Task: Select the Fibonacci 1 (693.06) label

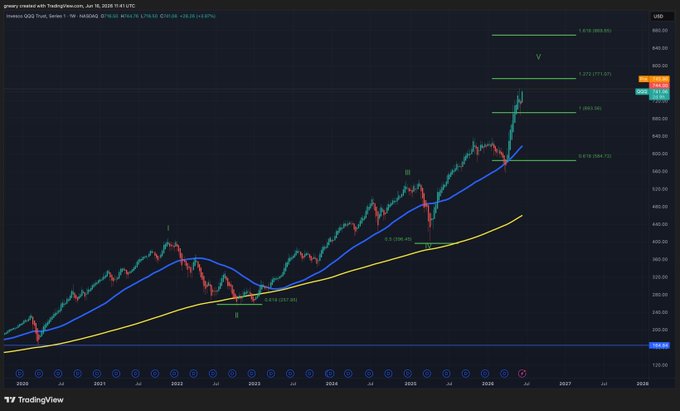Action: (590, 108)
